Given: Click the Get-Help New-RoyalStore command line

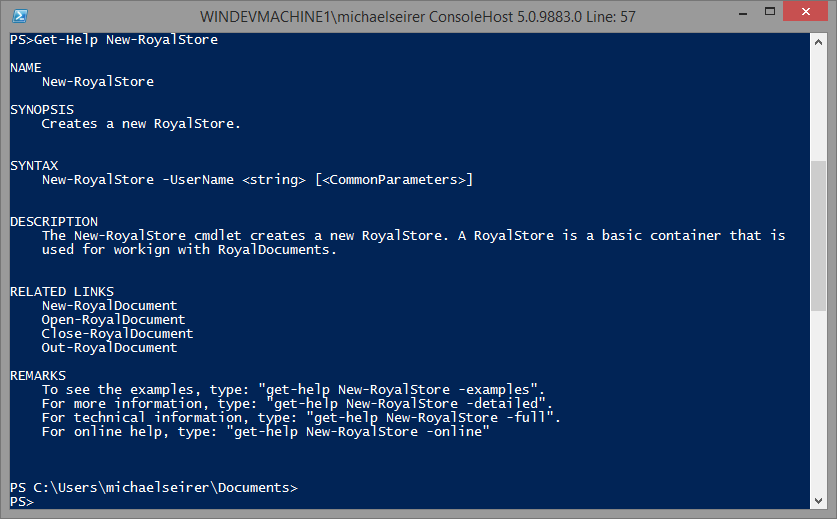Looking at the screenshot, I should pyautogui.click(x=114, y=40).
